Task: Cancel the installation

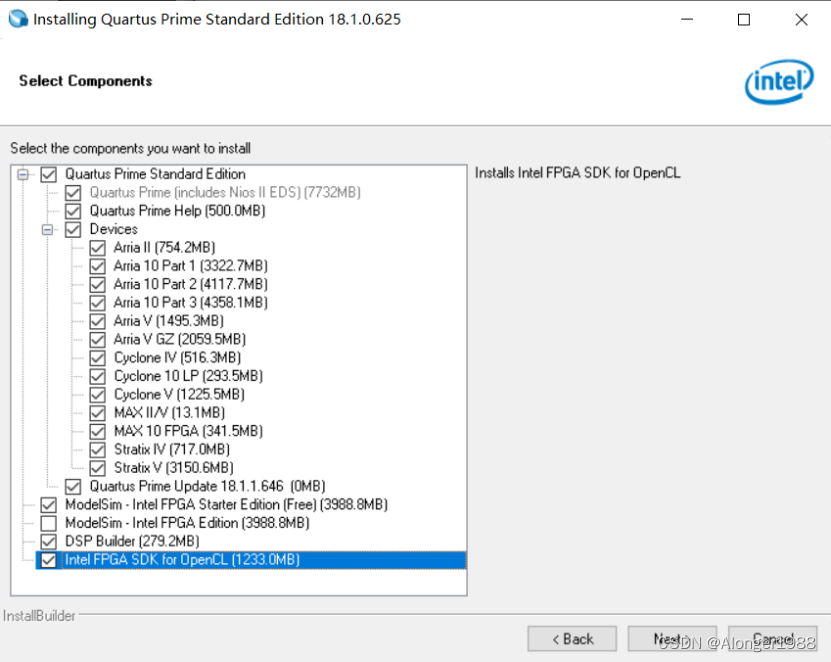Action: pyautogui.click(x=773, y=639)
